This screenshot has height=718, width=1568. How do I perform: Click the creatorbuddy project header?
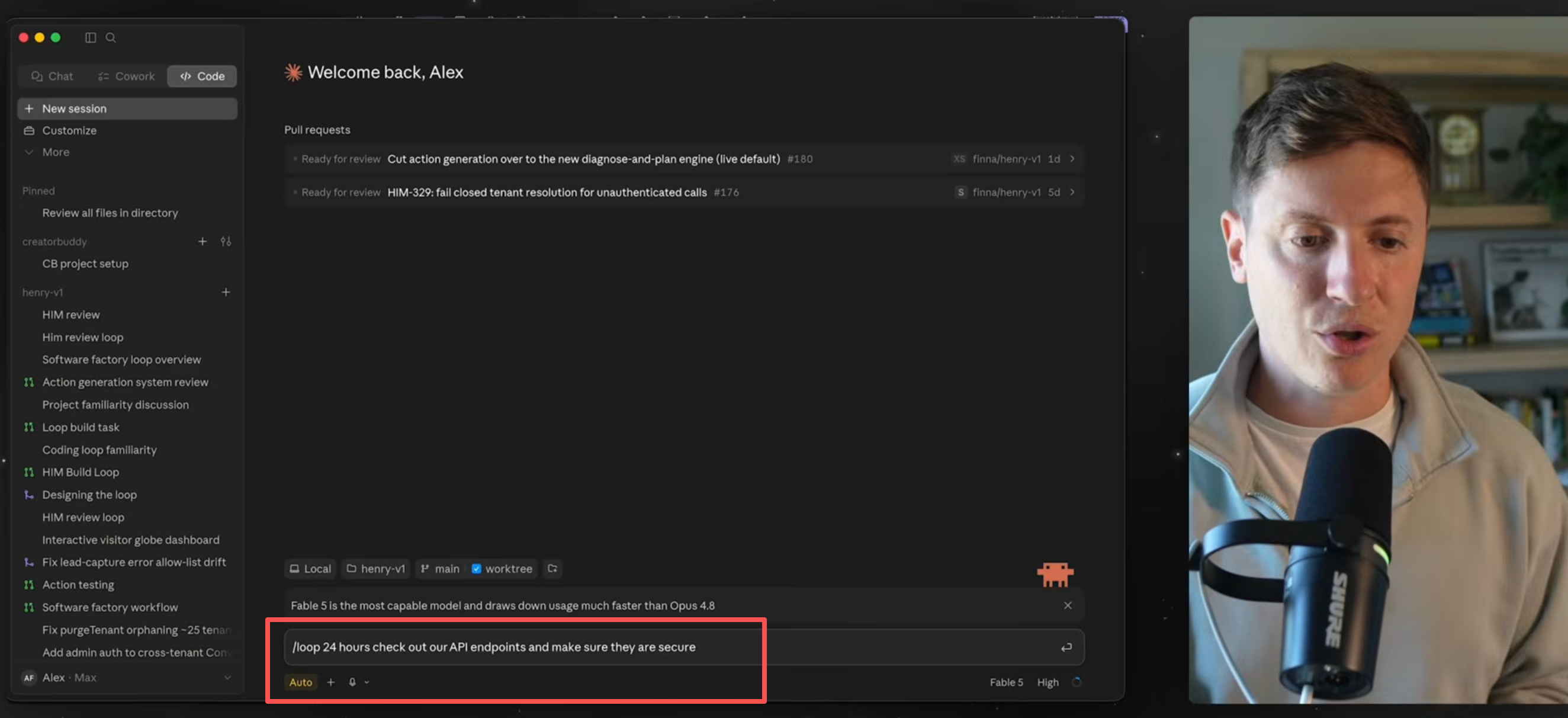(x=55, y=242)
